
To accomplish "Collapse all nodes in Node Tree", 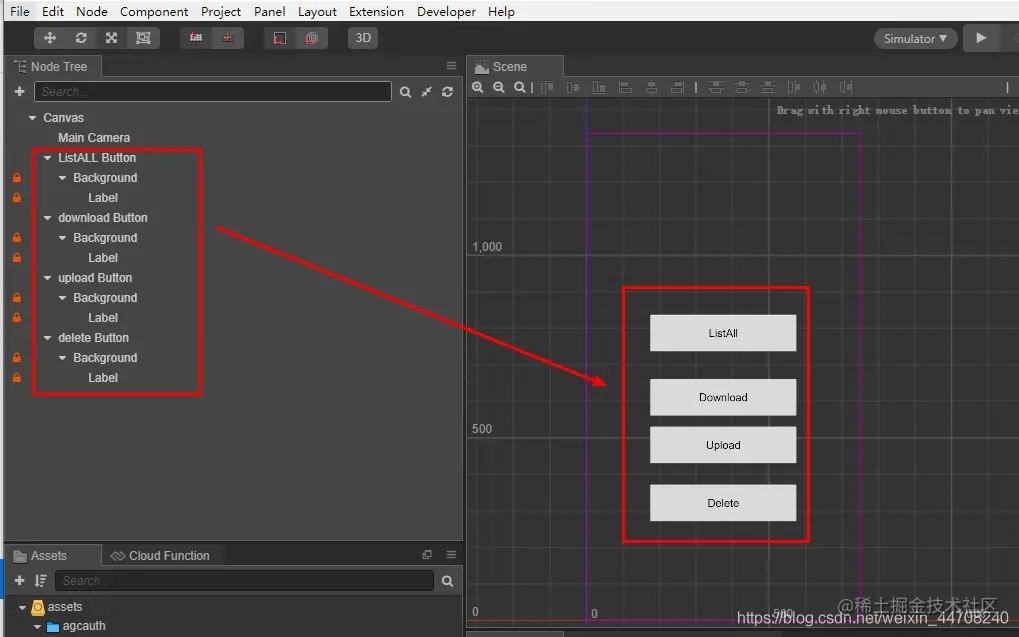I will [x=426, y=92].
